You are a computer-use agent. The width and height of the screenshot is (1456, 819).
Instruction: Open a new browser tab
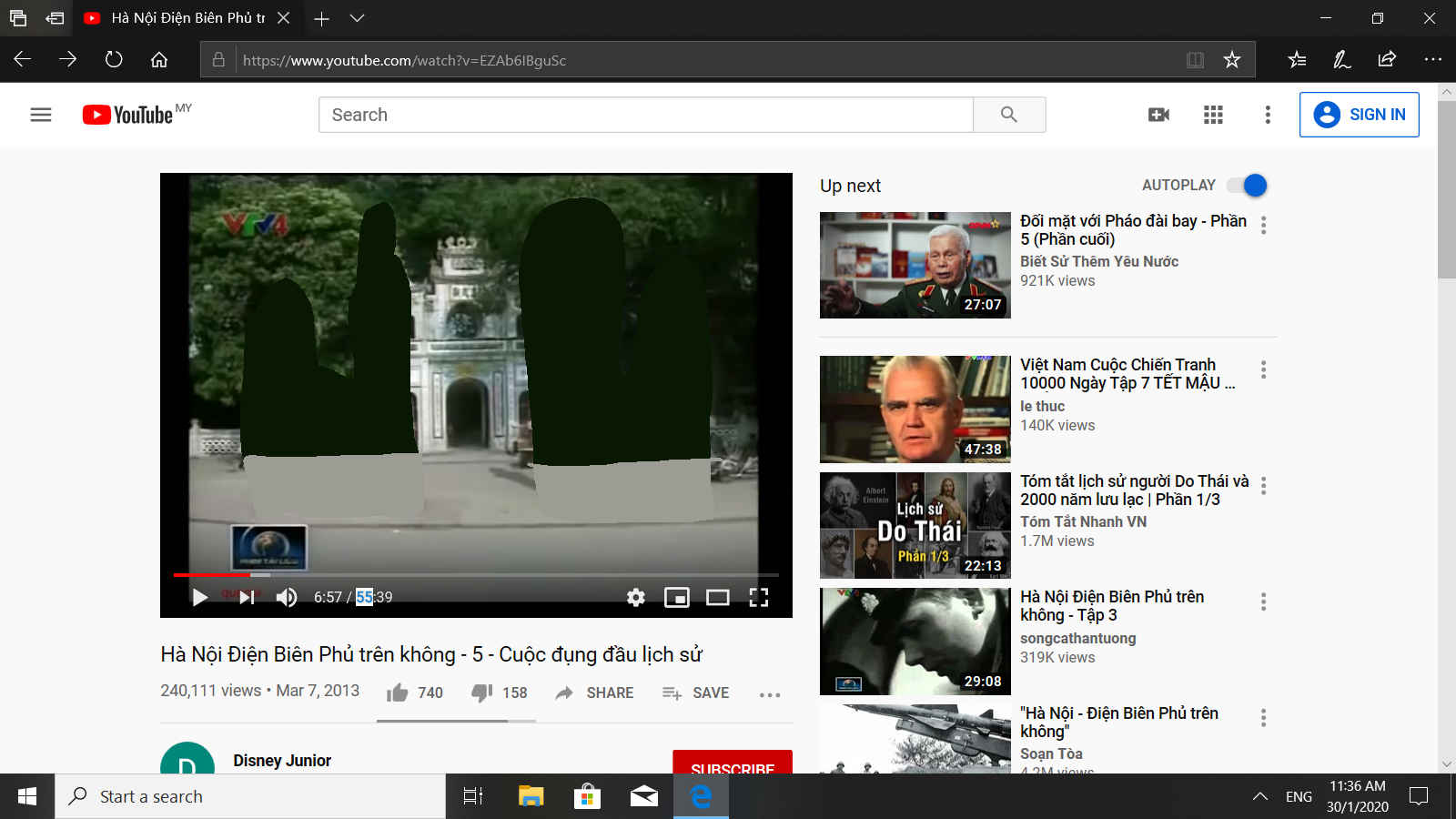[x=321, y=18]
